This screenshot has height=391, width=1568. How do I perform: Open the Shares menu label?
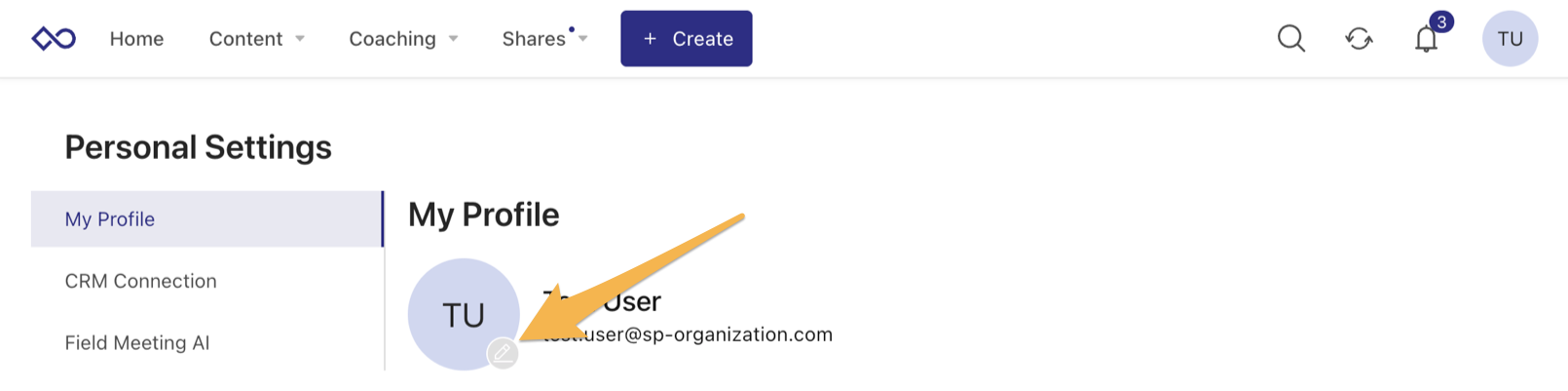[533, 39]
